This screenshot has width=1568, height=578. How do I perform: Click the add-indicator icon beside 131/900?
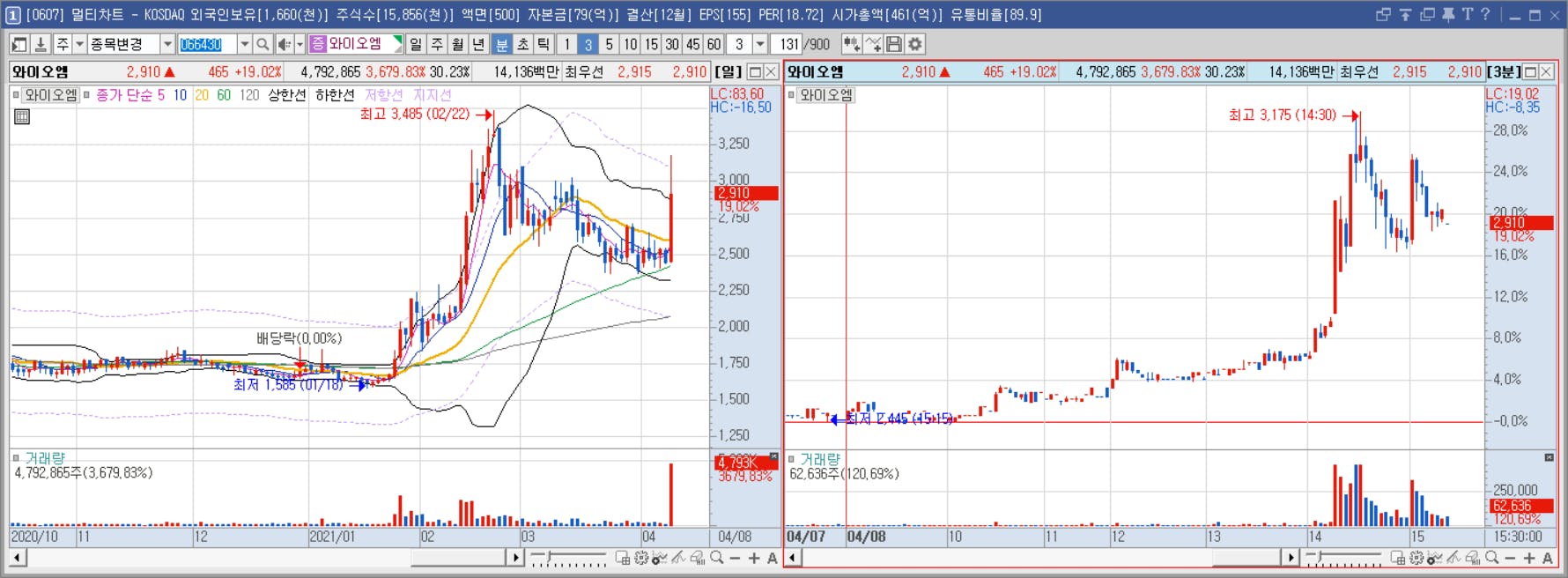click(x=851, y=44)
